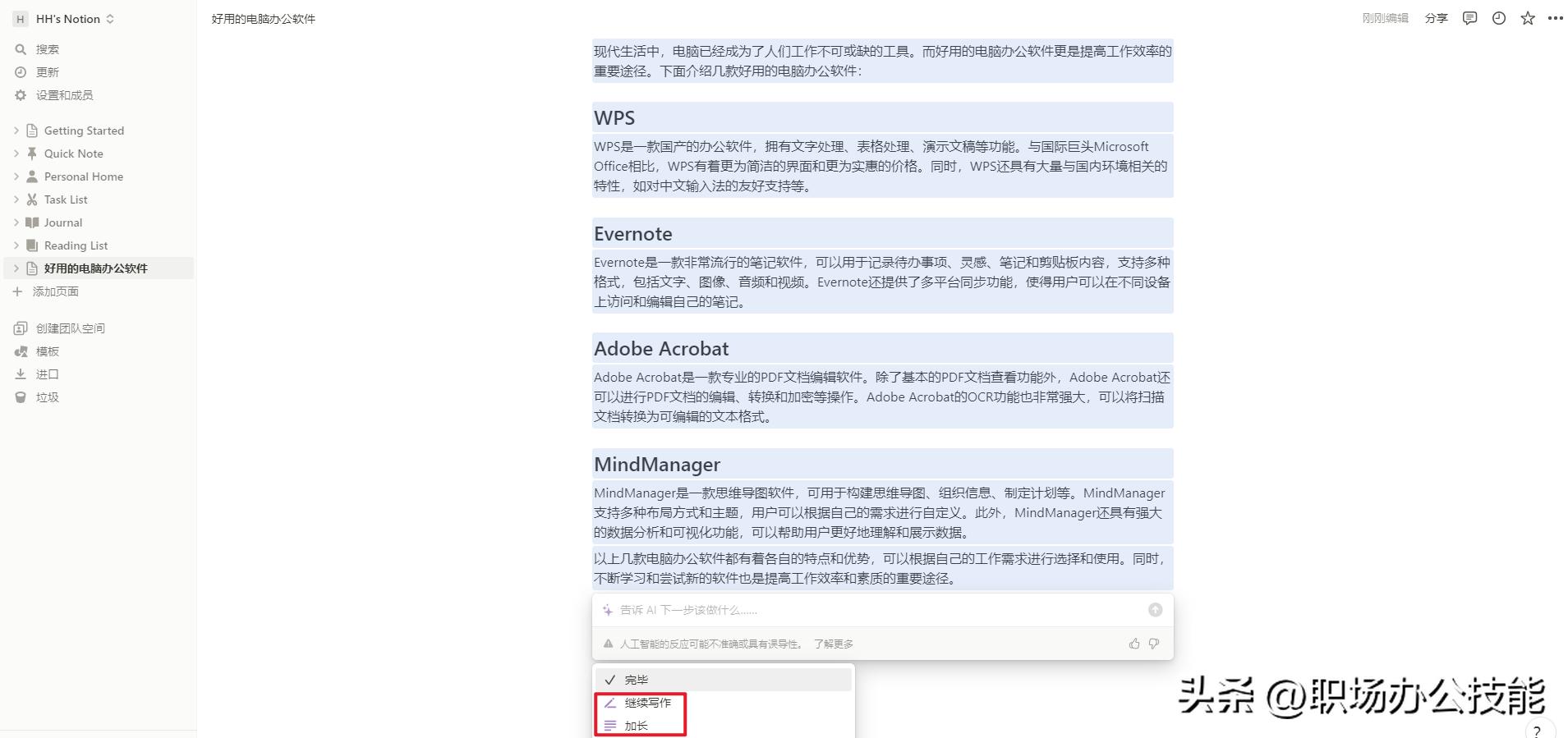Open the comments icon in top bar
This screenshot has height=738, width=1568.
[1470, 18]
